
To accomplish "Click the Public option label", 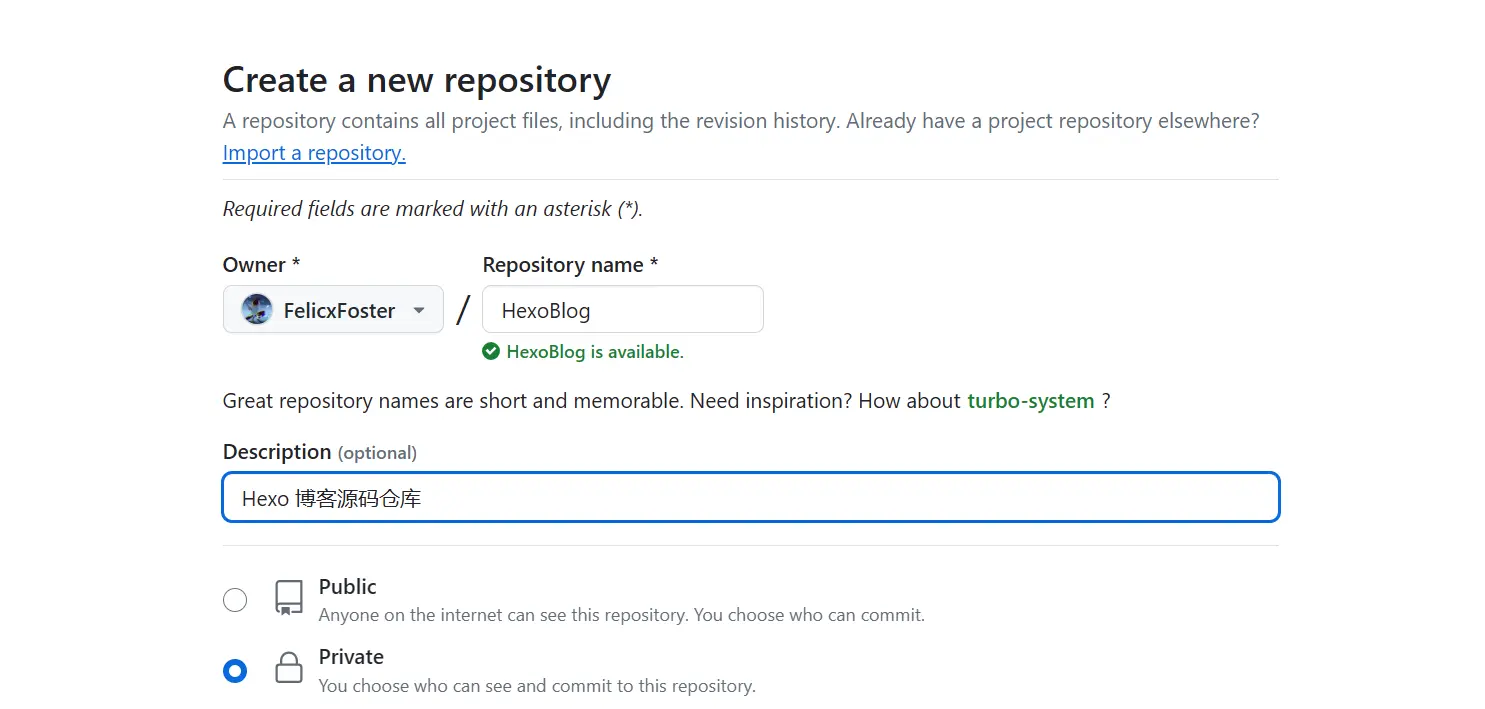I will [x=347, y=587].
